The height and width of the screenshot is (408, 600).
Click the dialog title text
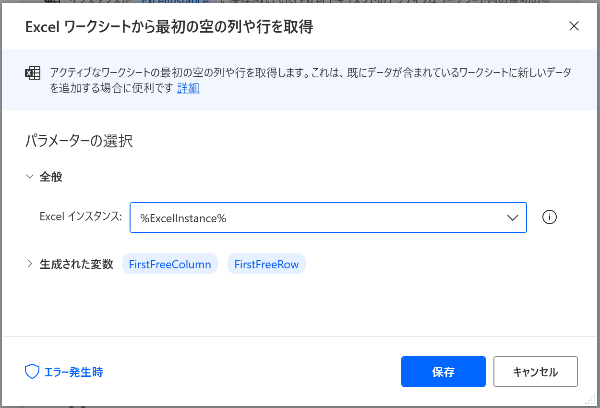[169, 27]
